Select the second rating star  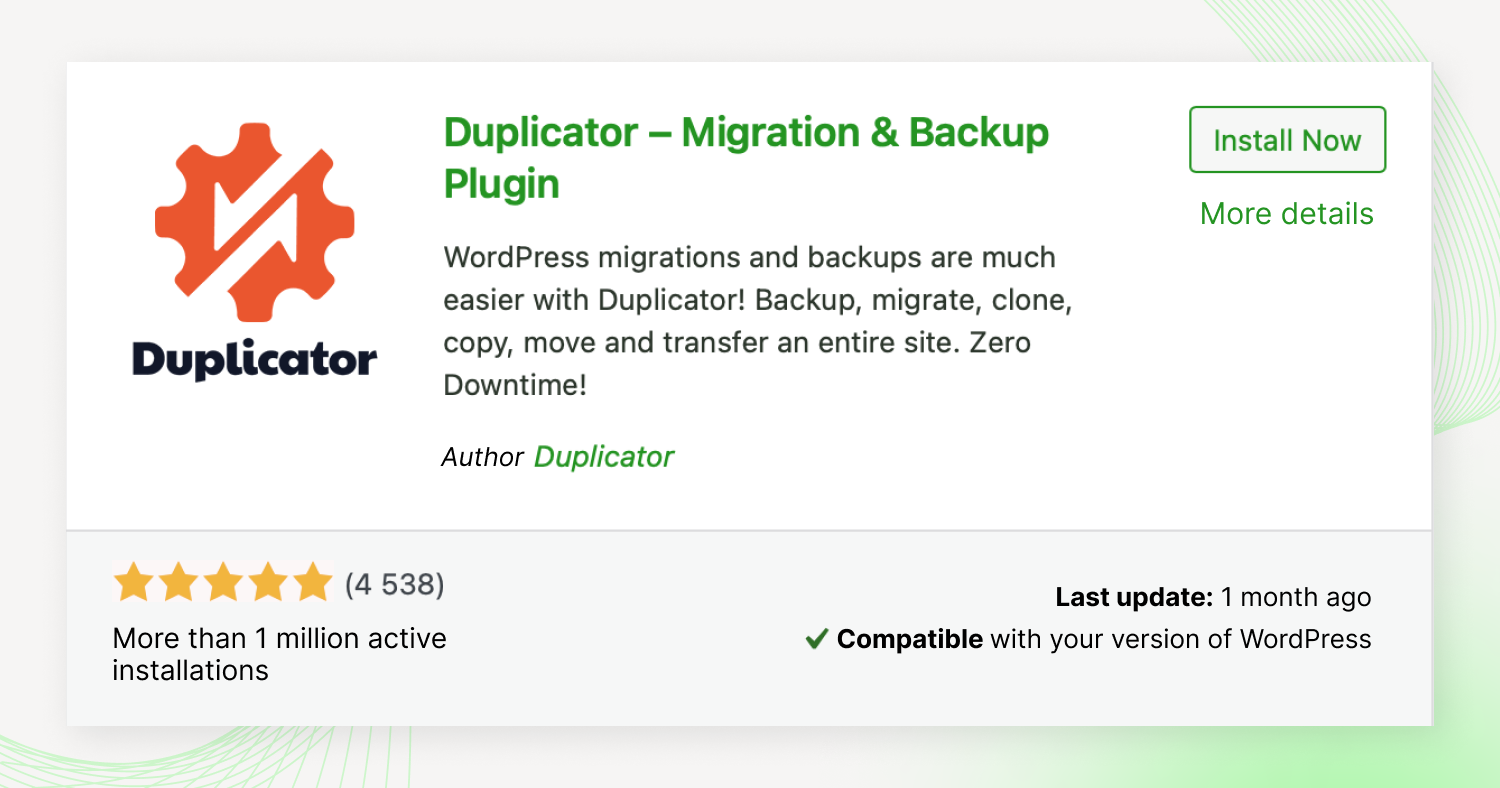(x=178, y=580)
